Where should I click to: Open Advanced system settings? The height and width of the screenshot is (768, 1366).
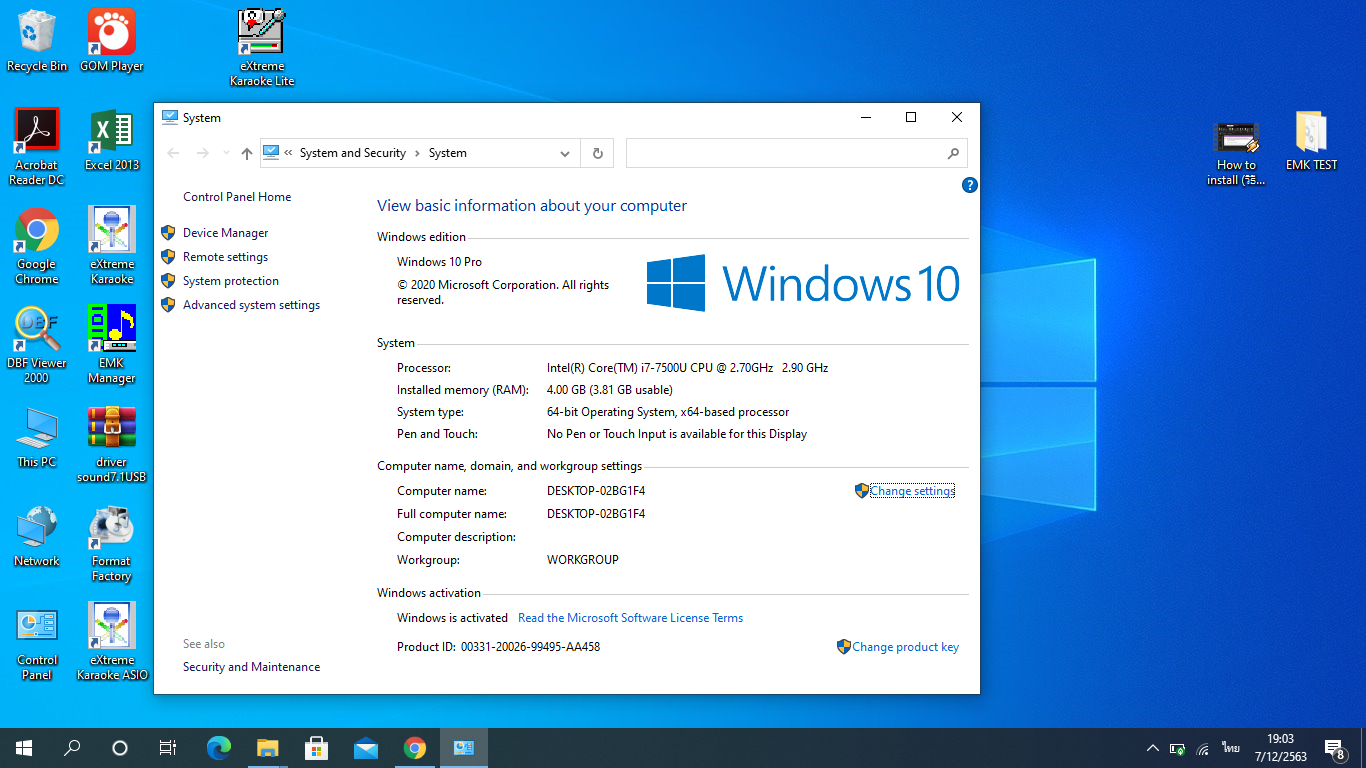pyautogui.click(x=251, y=305)
